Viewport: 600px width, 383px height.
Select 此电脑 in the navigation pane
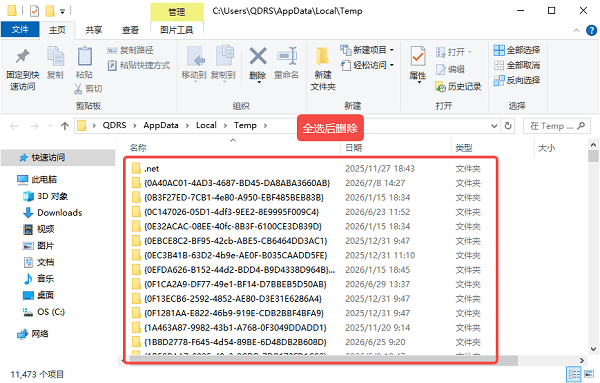tap(38, 179)
